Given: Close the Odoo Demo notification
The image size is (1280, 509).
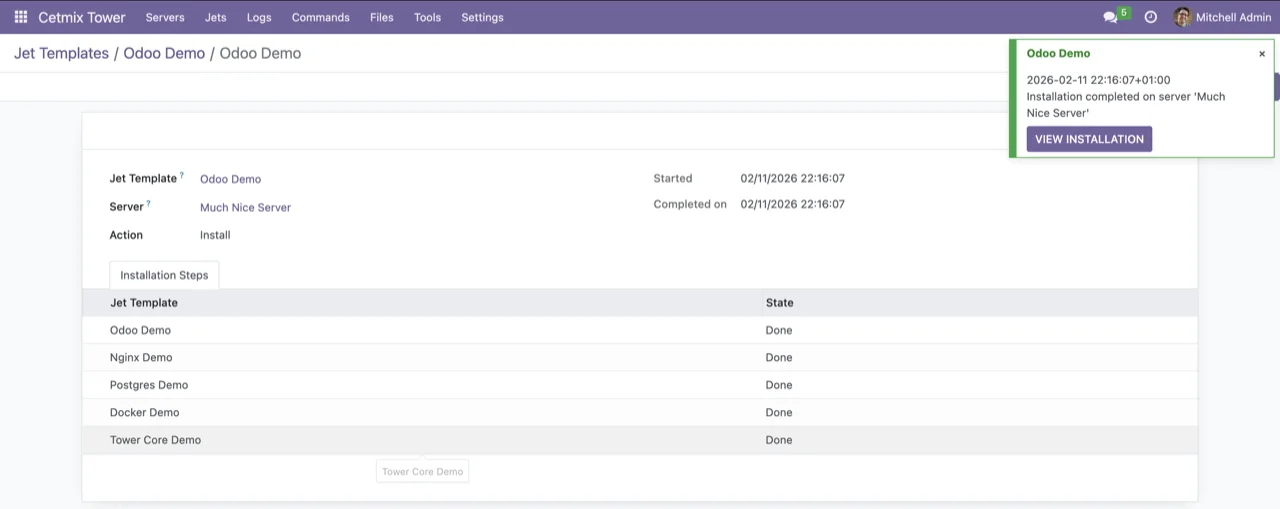Looking at the screenshot, I should pyautogui.click(x=1262, y=54).
